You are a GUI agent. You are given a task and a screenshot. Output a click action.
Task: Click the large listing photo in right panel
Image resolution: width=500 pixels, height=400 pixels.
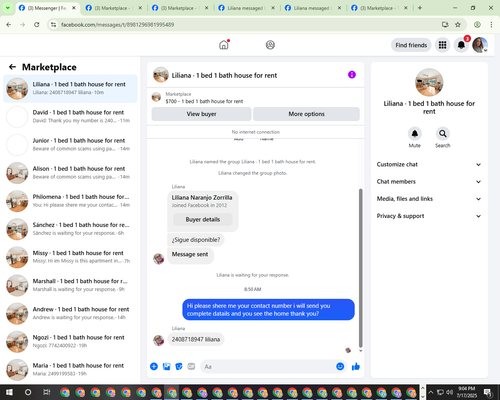(x=429, y=82)
